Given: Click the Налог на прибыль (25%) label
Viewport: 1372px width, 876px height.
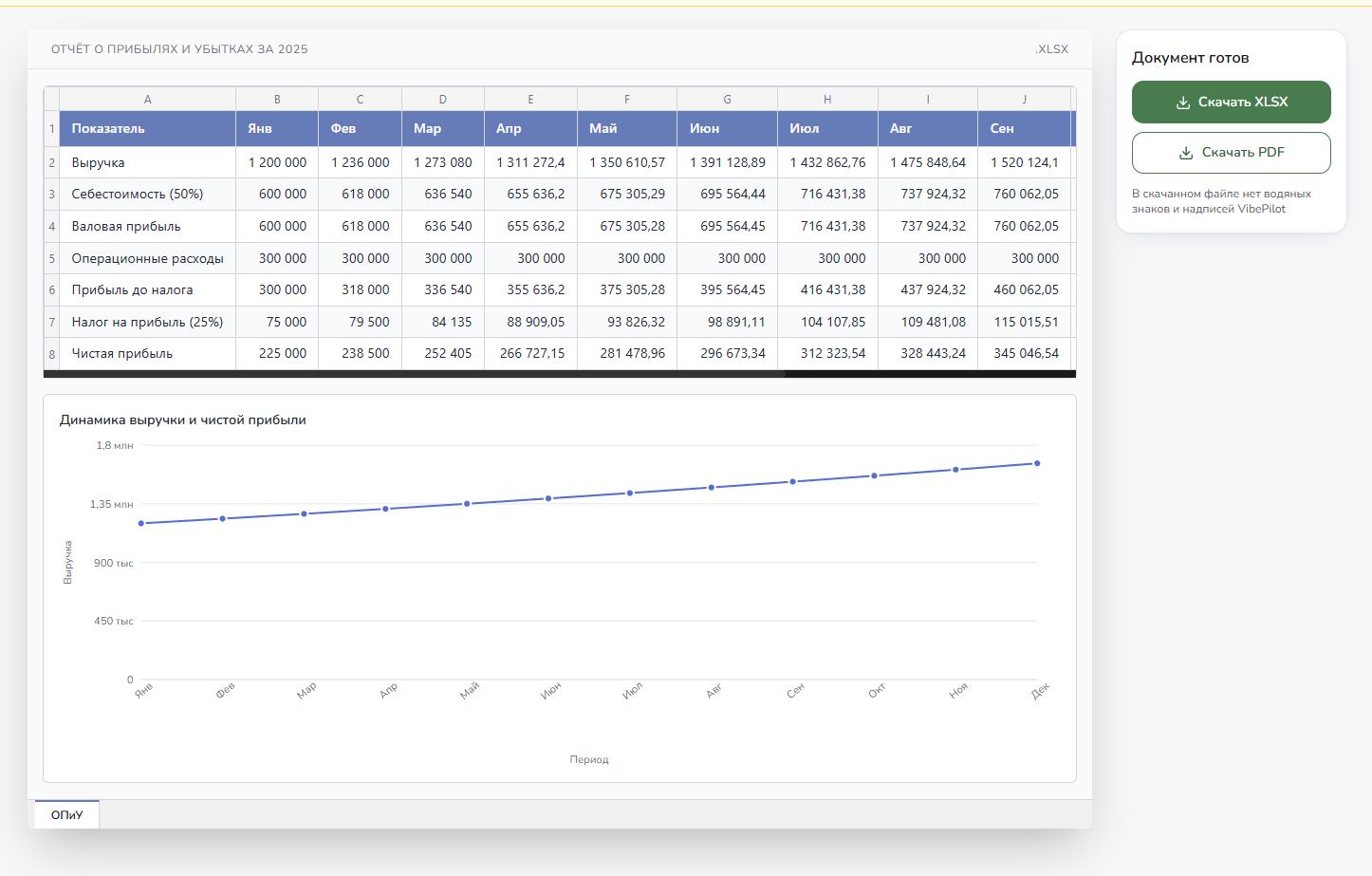Looking at the screenshot, I should [147, 322].
